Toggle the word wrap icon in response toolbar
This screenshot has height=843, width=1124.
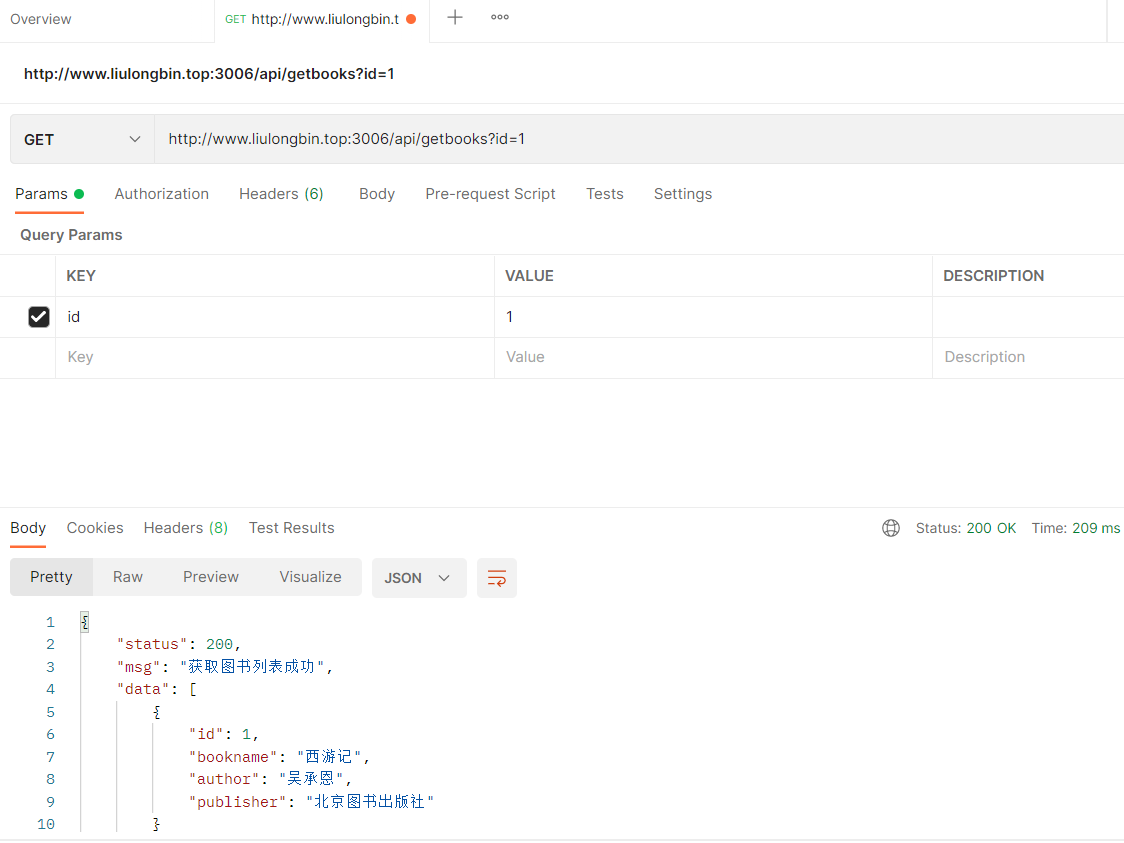pyautogui.click(x=497, y=578)
